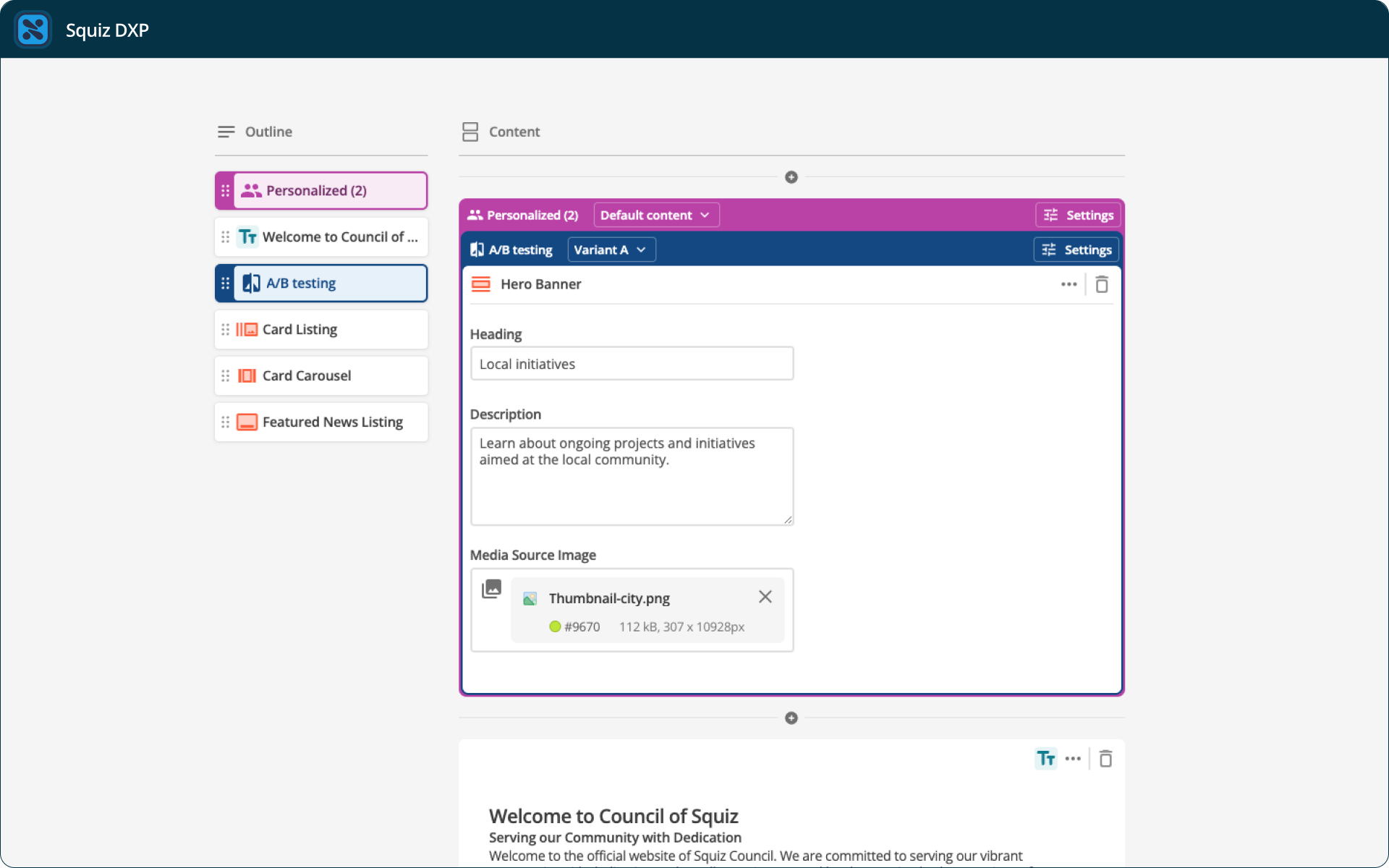Open the media image picker icon
The height and width of the screenshot is (868, 1389).
point(491,589)
